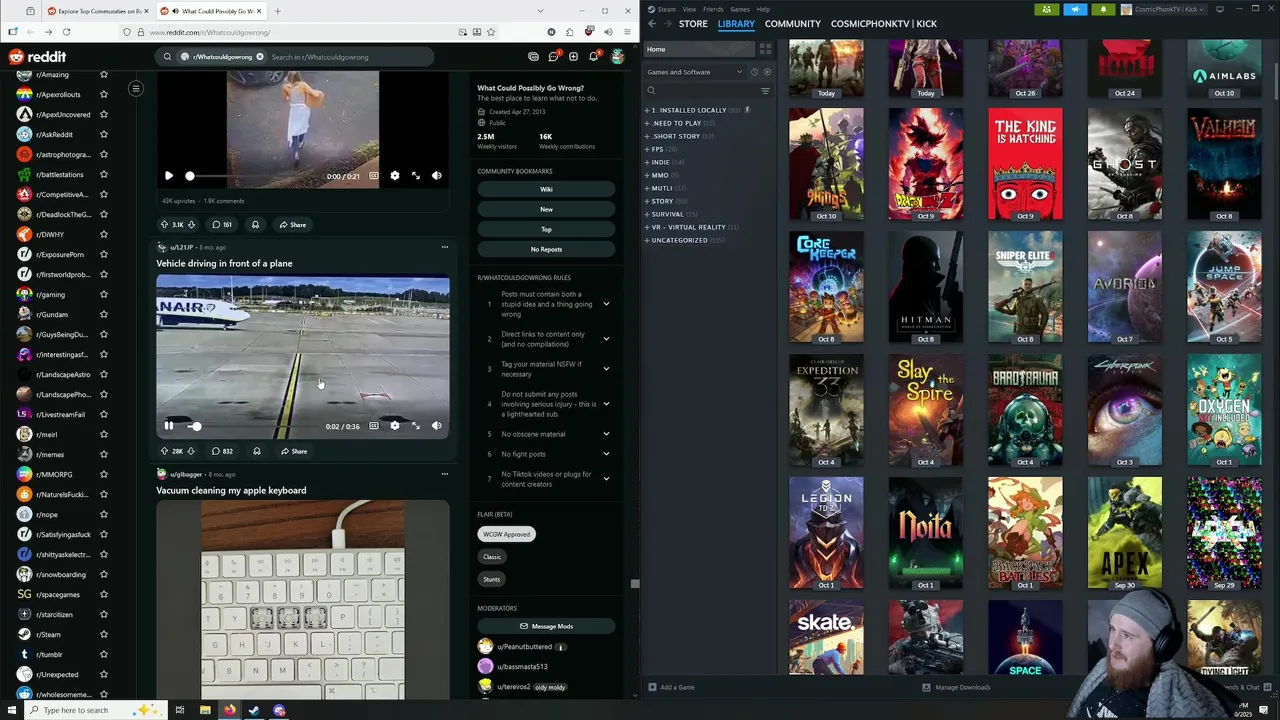This screenshot has width=1280, height=720.
Task: Bookmark this page with Firefox star
Action: 491,32
